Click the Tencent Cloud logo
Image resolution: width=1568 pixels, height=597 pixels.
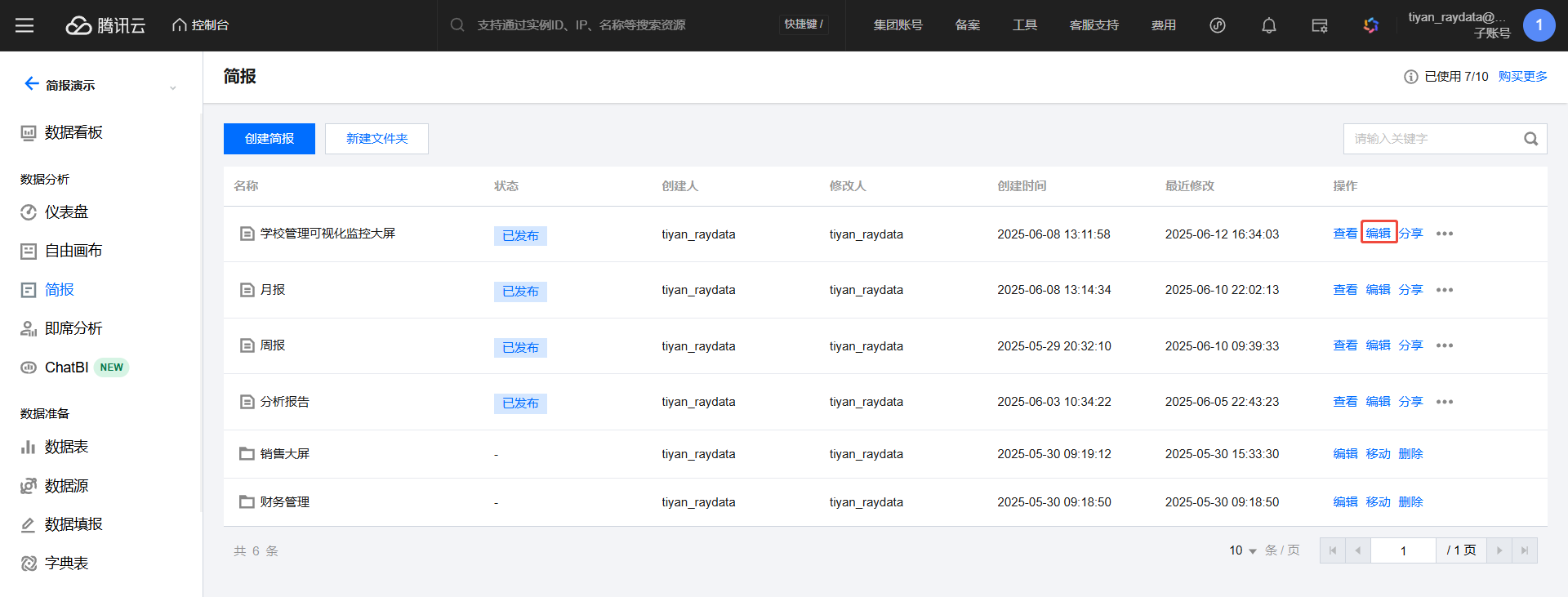pos(105,25)
